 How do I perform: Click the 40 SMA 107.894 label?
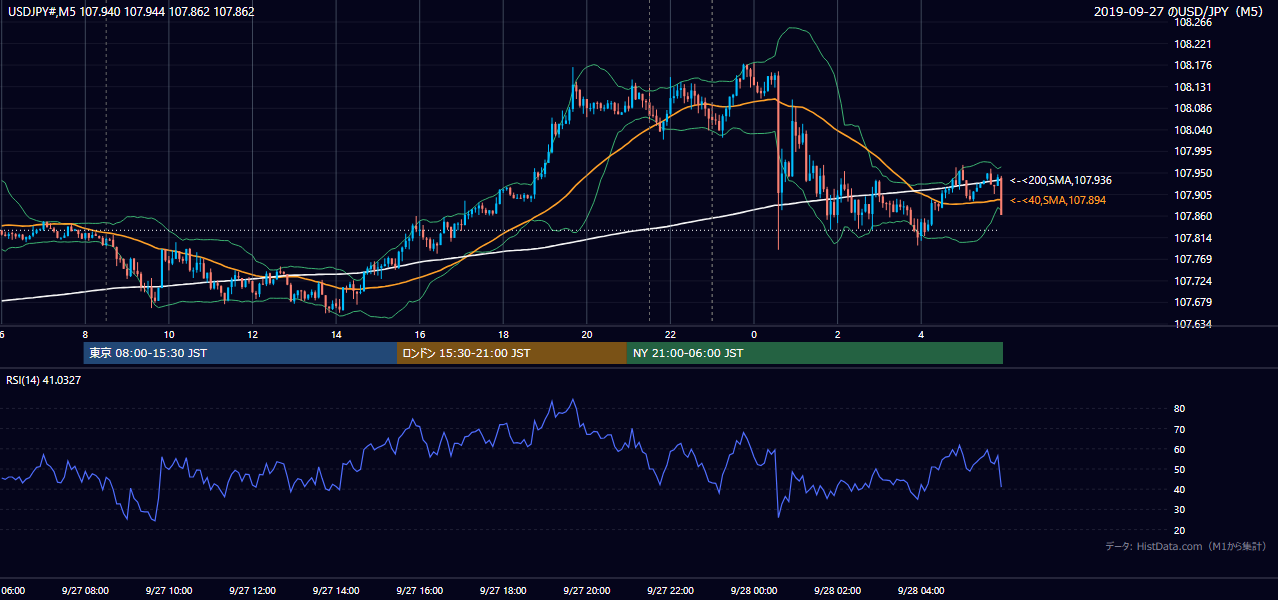pyautogui.click(x=1058, y=201)
